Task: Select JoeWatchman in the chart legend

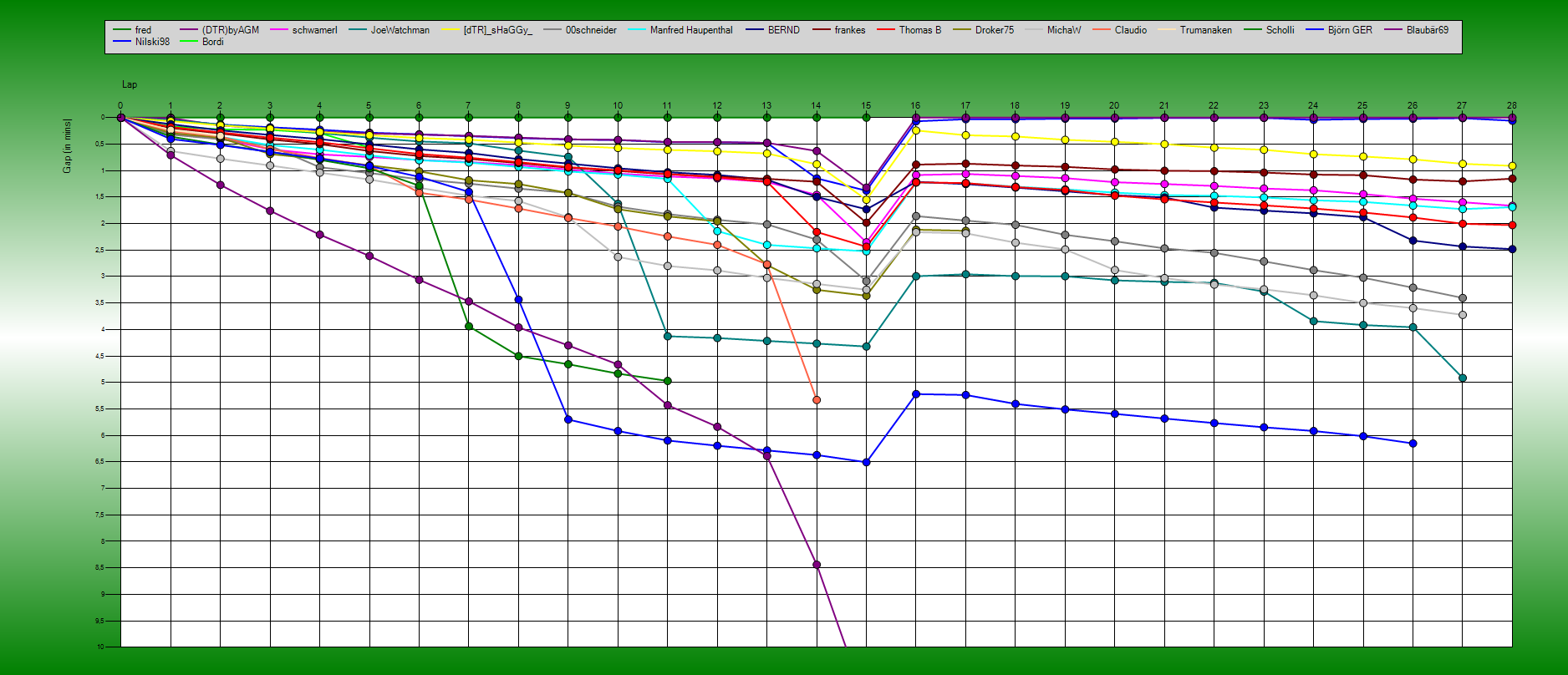Action: tap(389, 30)
